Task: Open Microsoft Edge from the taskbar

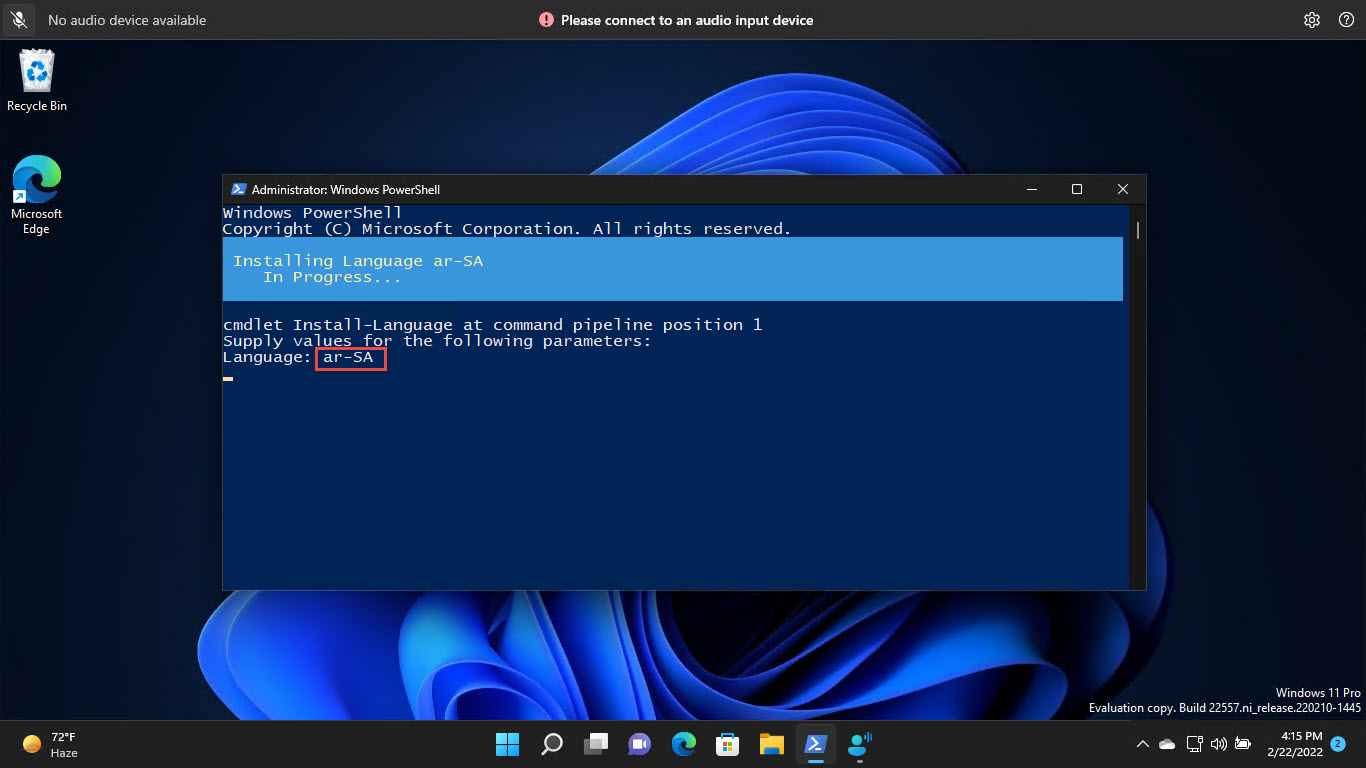Action: pos(683,744)
